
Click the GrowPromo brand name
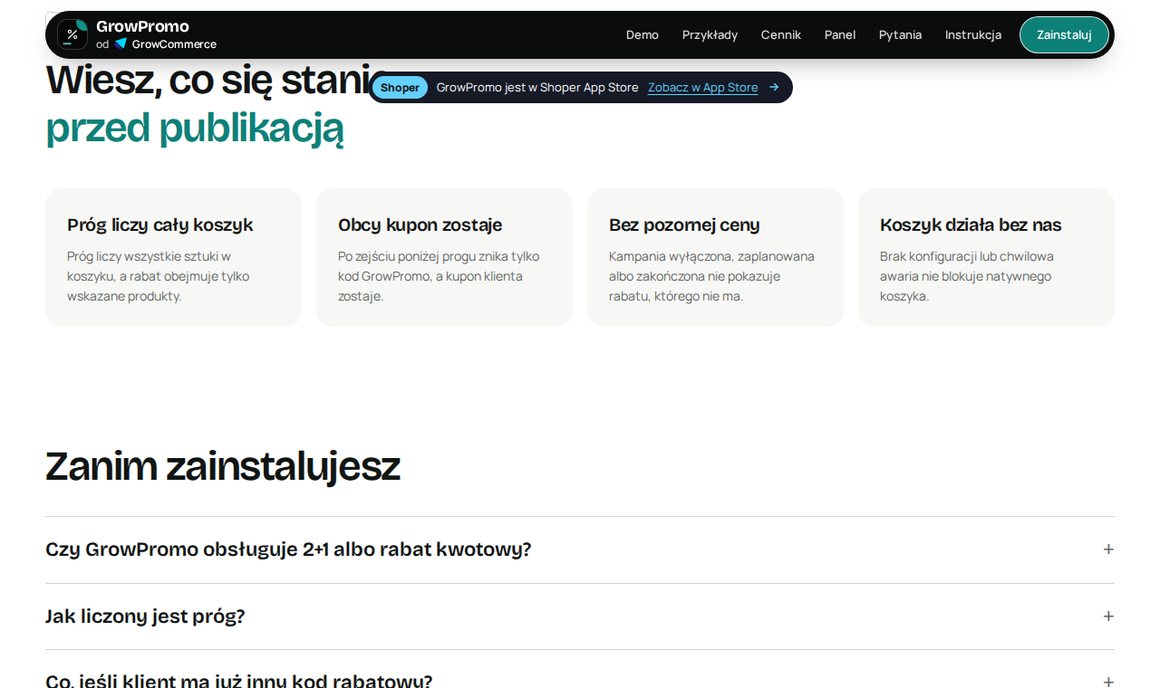click(142, 27)
